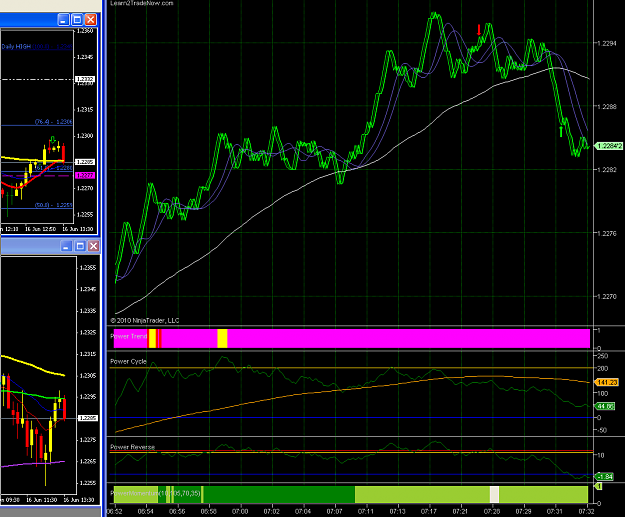Maximize the lower-left chart window
The width and height of the screenshot is (625, 517).
pyautogui.click(x=80, y=246)
